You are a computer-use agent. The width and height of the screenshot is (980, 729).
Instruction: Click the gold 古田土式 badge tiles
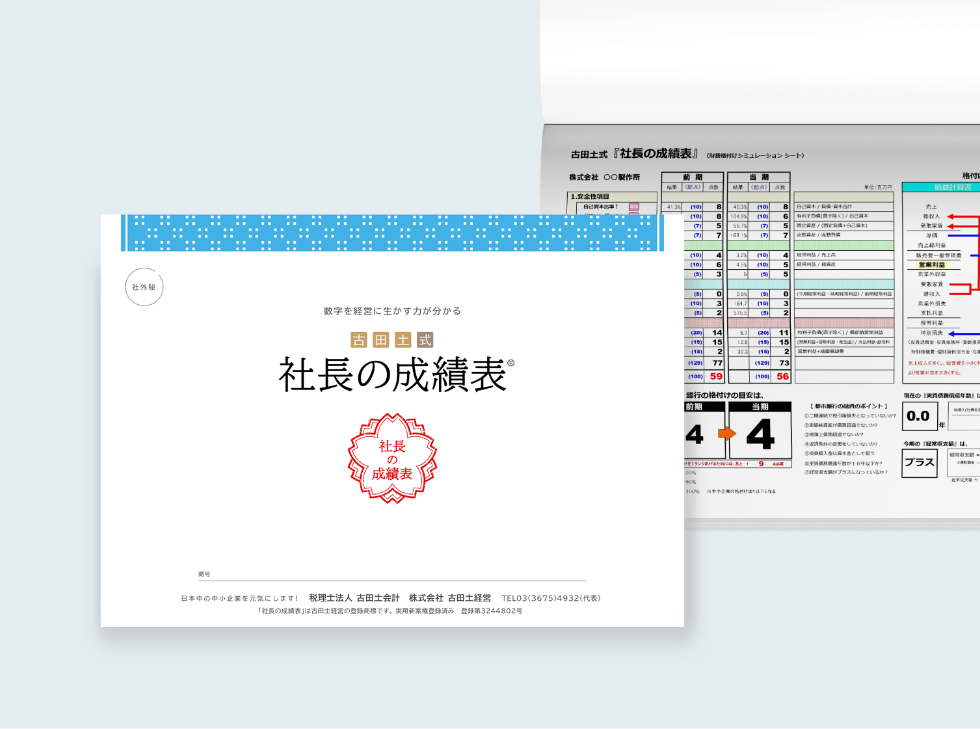(x=392, y=339)
